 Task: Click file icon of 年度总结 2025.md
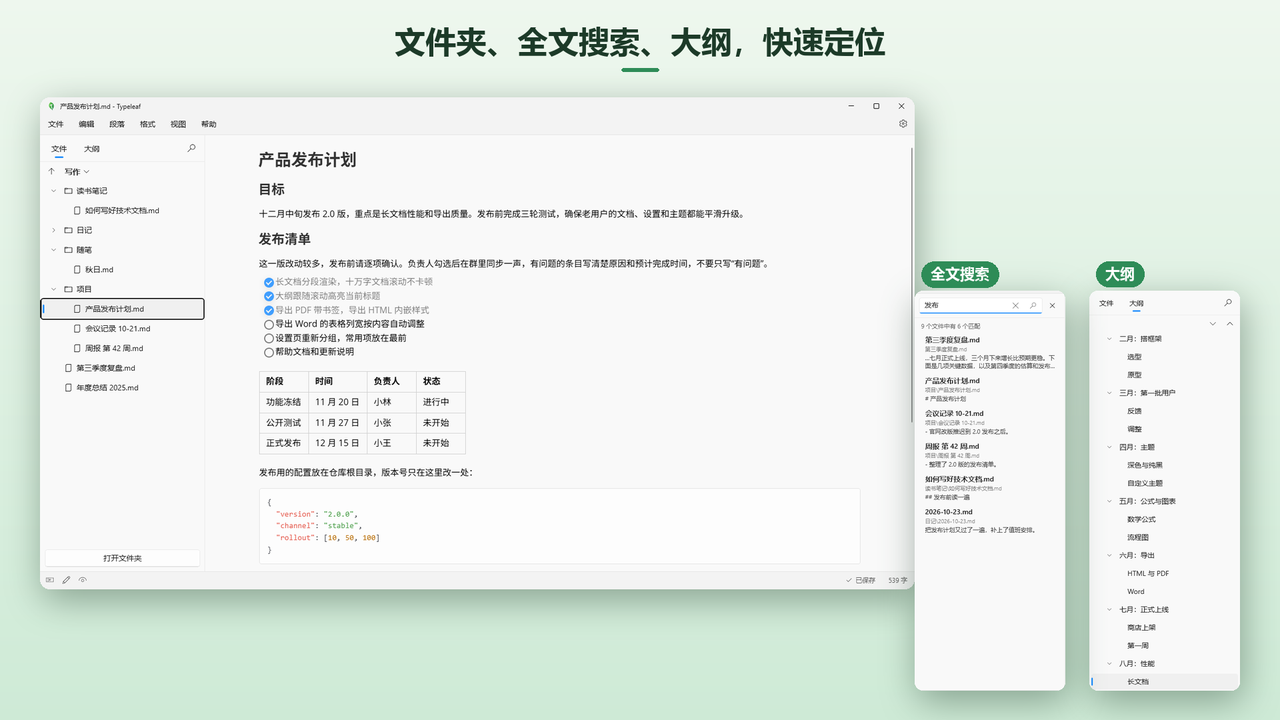point(68,387)
